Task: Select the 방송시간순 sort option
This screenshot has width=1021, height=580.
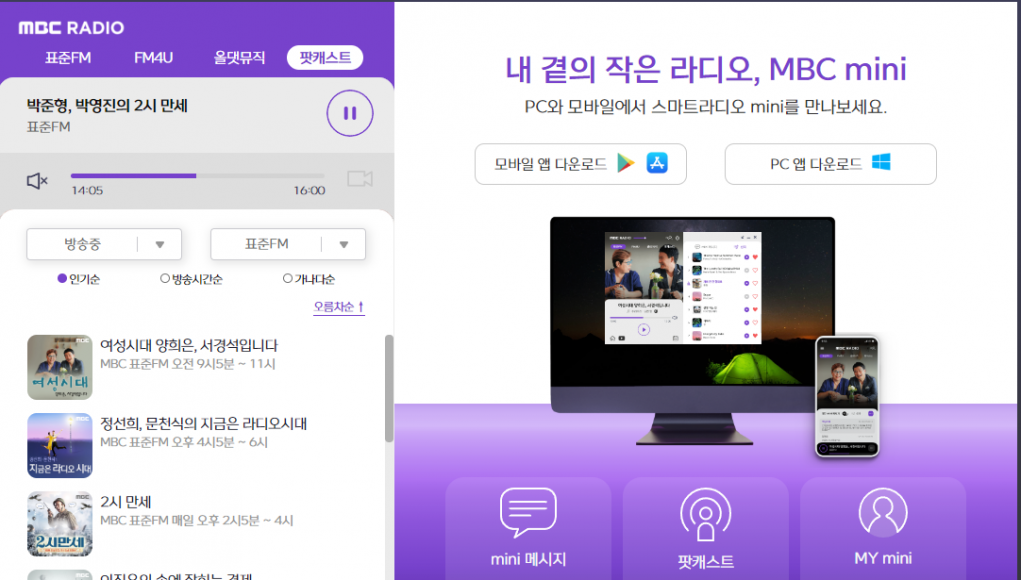Action: [191, 279]
